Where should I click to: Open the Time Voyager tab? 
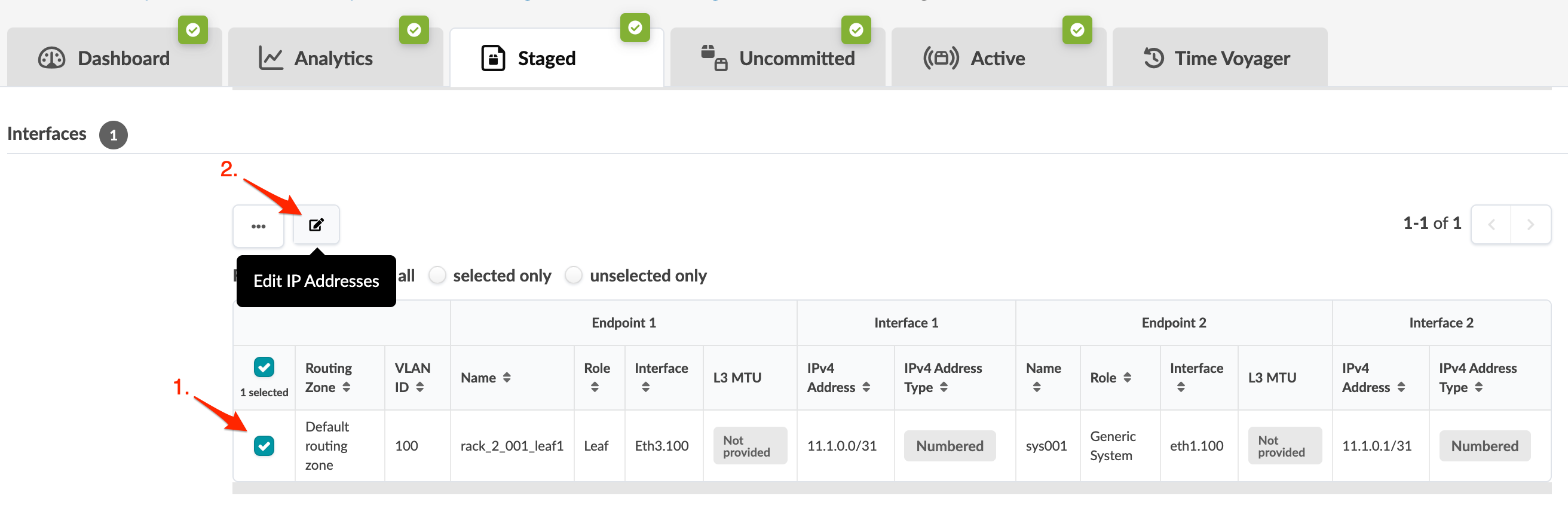coord(1232,59)
